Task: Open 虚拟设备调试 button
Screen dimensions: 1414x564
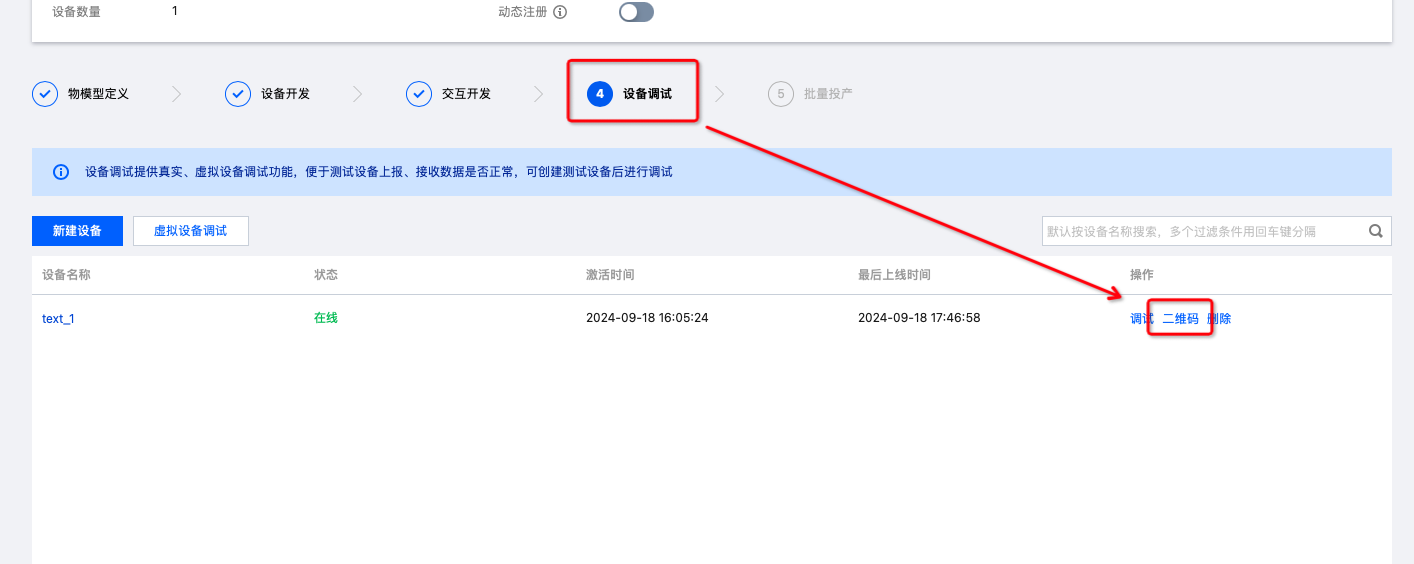Action: point(190,231)
